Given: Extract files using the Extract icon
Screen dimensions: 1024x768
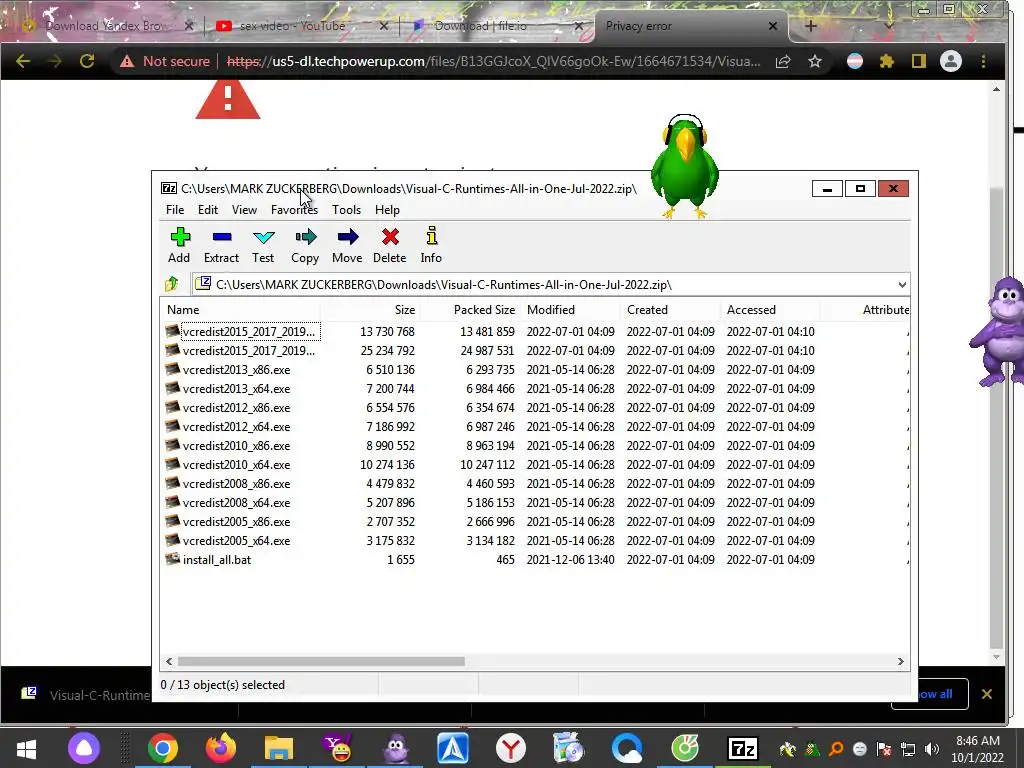Looking at the screenshot, I should (221, 236).
